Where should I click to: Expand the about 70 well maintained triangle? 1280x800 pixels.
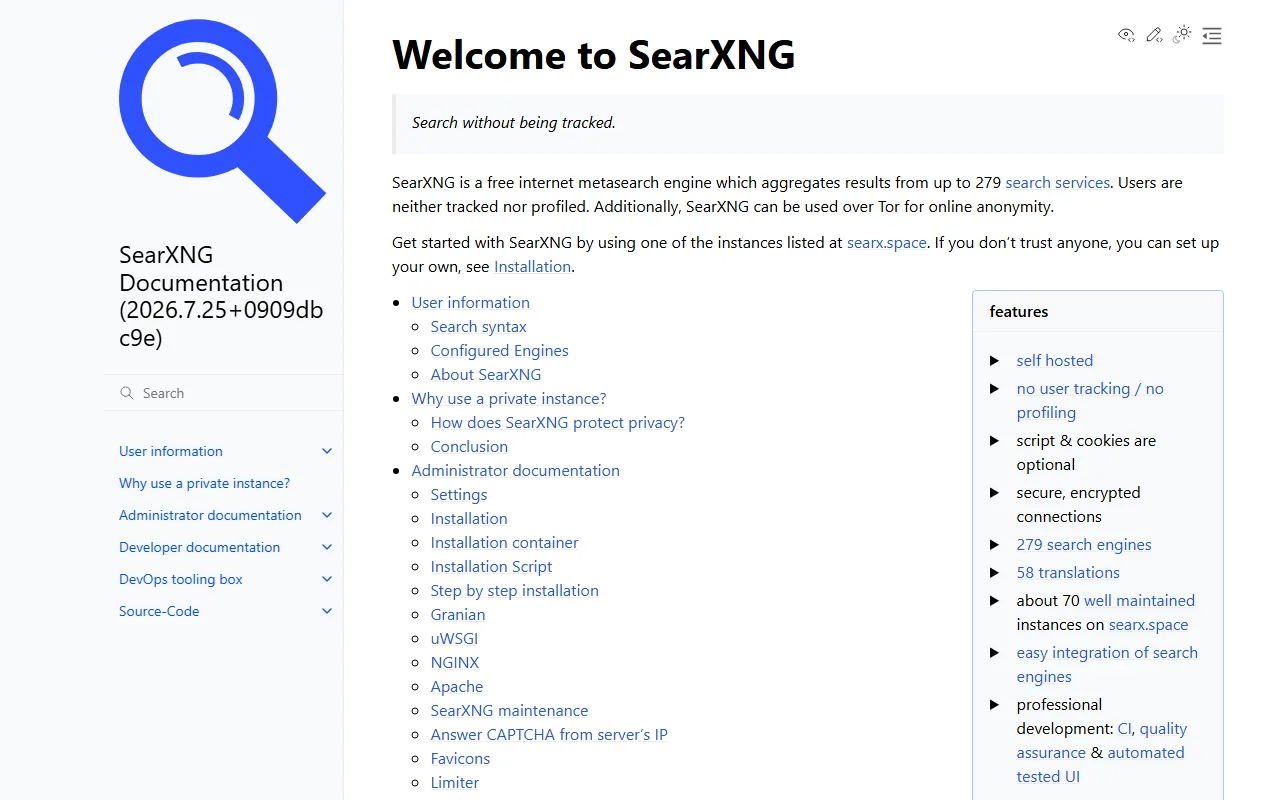coord(995,600)
